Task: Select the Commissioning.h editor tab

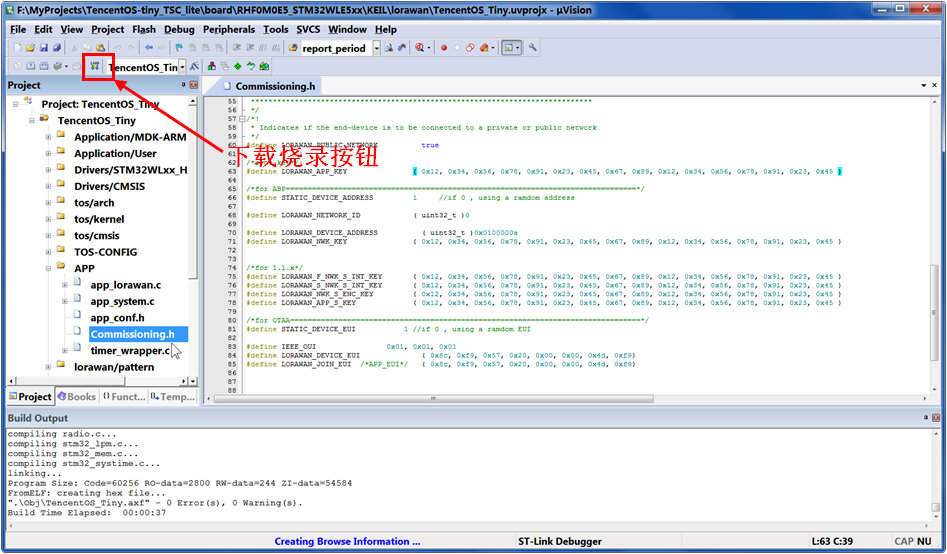Action: pos(269,86)
